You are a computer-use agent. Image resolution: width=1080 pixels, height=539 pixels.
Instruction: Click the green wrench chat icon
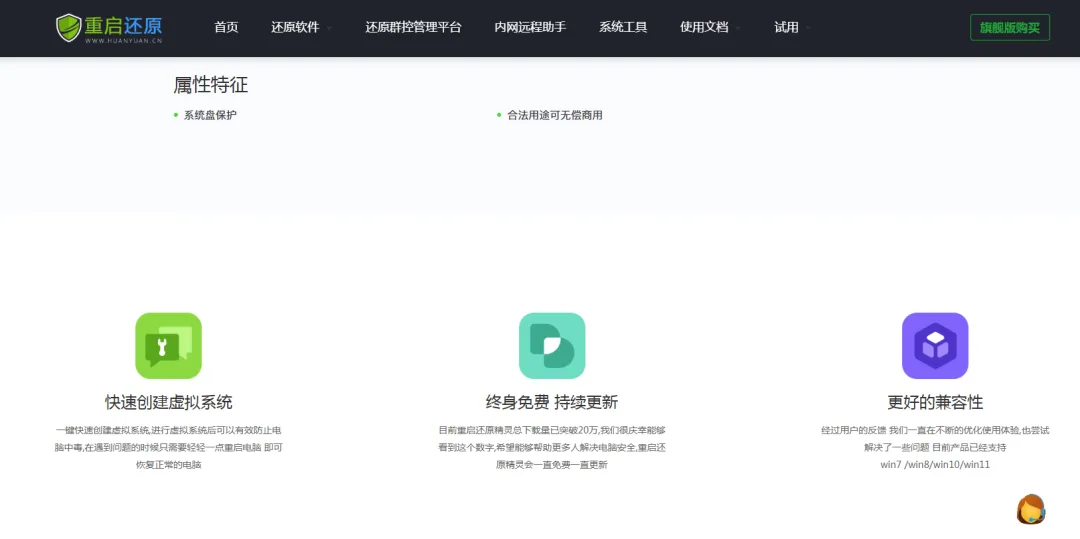click(x=168, y=346)
